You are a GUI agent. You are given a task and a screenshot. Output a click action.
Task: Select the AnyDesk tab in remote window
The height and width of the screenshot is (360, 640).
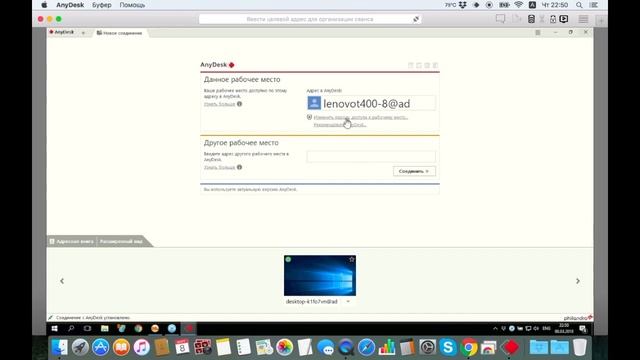[x=62, y=32]
